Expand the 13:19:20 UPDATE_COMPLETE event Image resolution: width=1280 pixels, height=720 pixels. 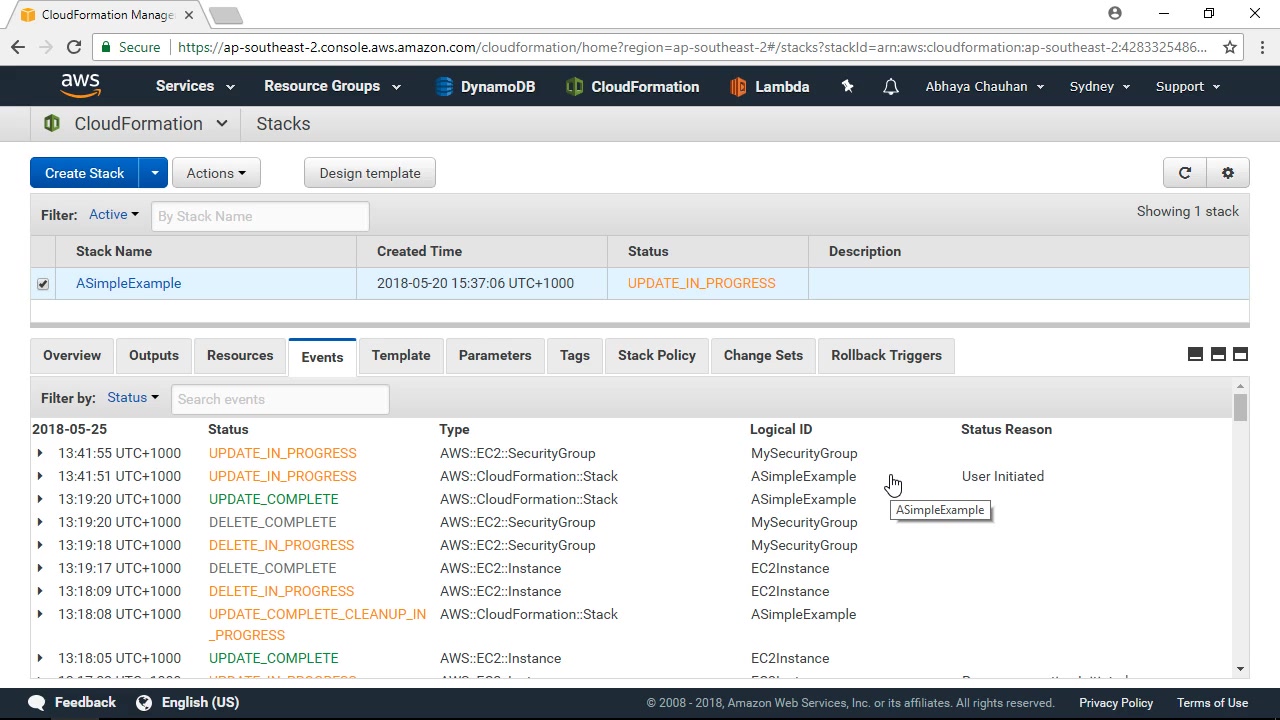[x=40, y=499]
